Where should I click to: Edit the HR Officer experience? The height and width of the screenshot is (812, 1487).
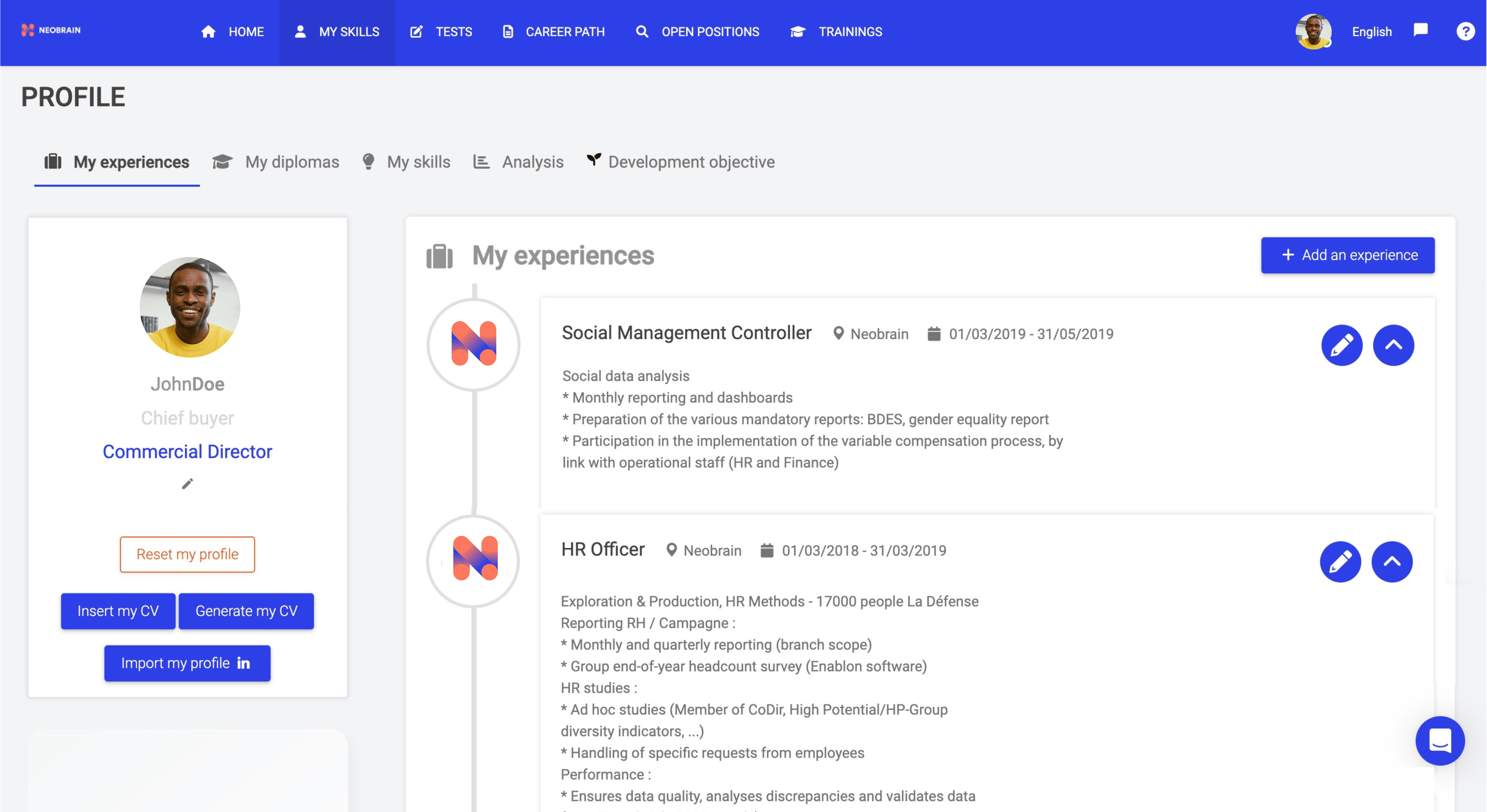coord(1340,562)
